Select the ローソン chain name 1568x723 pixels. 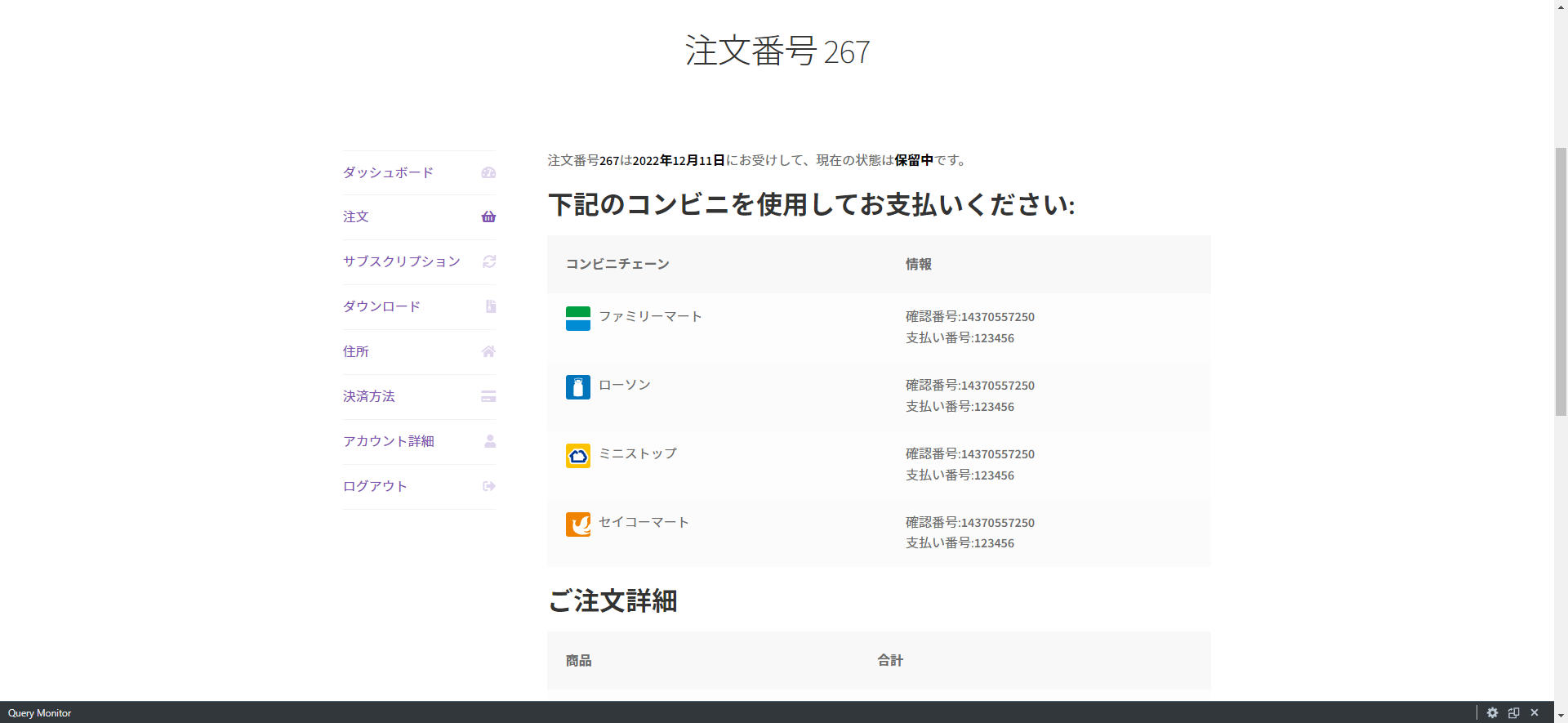tap(625, 385)
